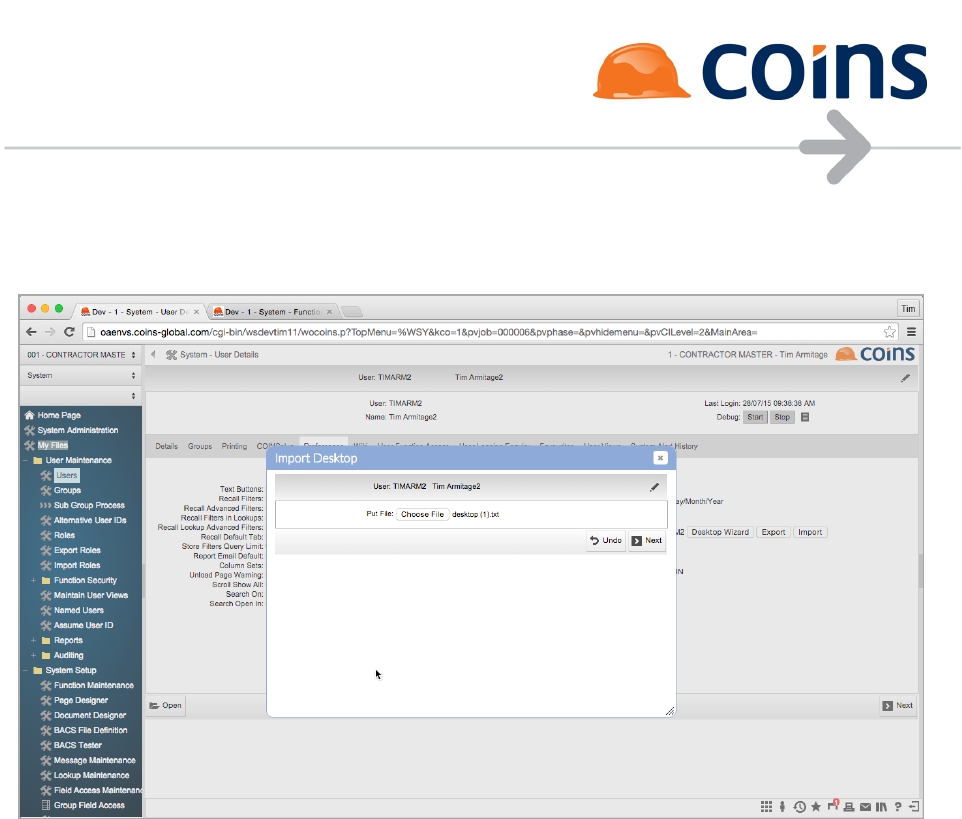The width and height of the screenshot is (962, 819).
Task: Expand the Auditing folder
Action: (x=34, y=656)
